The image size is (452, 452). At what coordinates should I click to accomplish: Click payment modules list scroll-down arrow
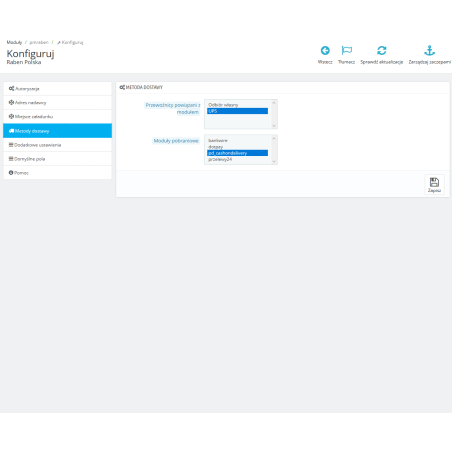pyautogui.click(x=274, y=161)
